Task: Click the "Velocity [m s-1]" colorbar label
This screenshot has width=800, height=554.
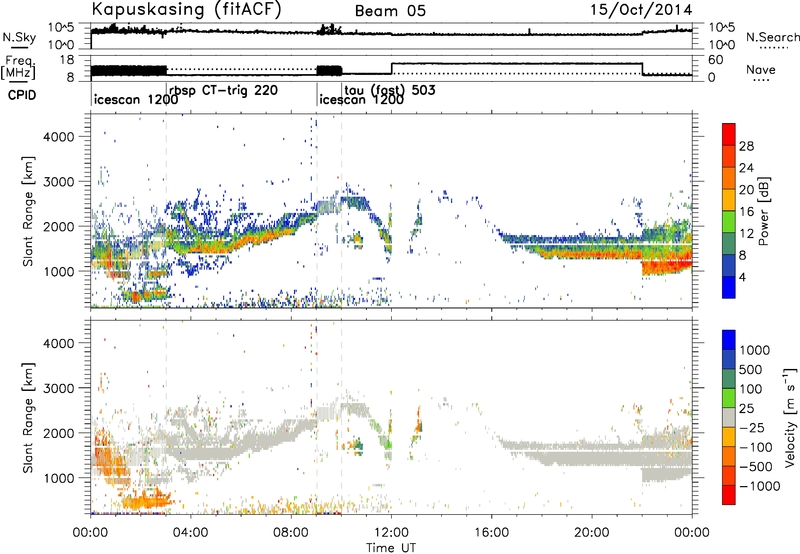Action: coord(790,417)
